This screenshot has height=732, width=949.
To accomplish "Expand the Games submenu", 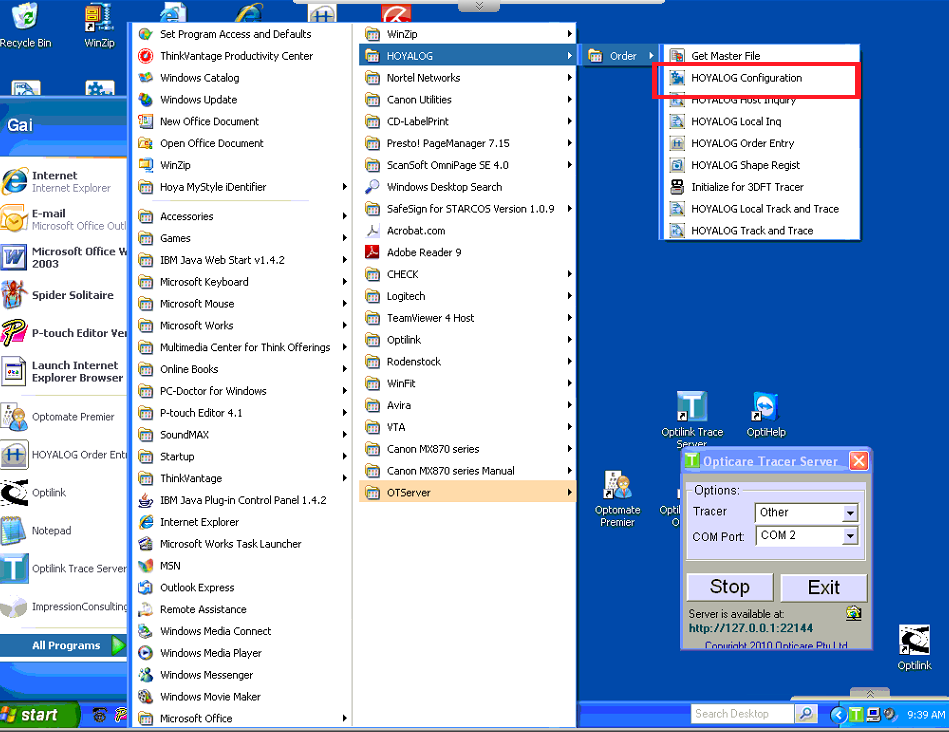I will [x=243, y=239].
